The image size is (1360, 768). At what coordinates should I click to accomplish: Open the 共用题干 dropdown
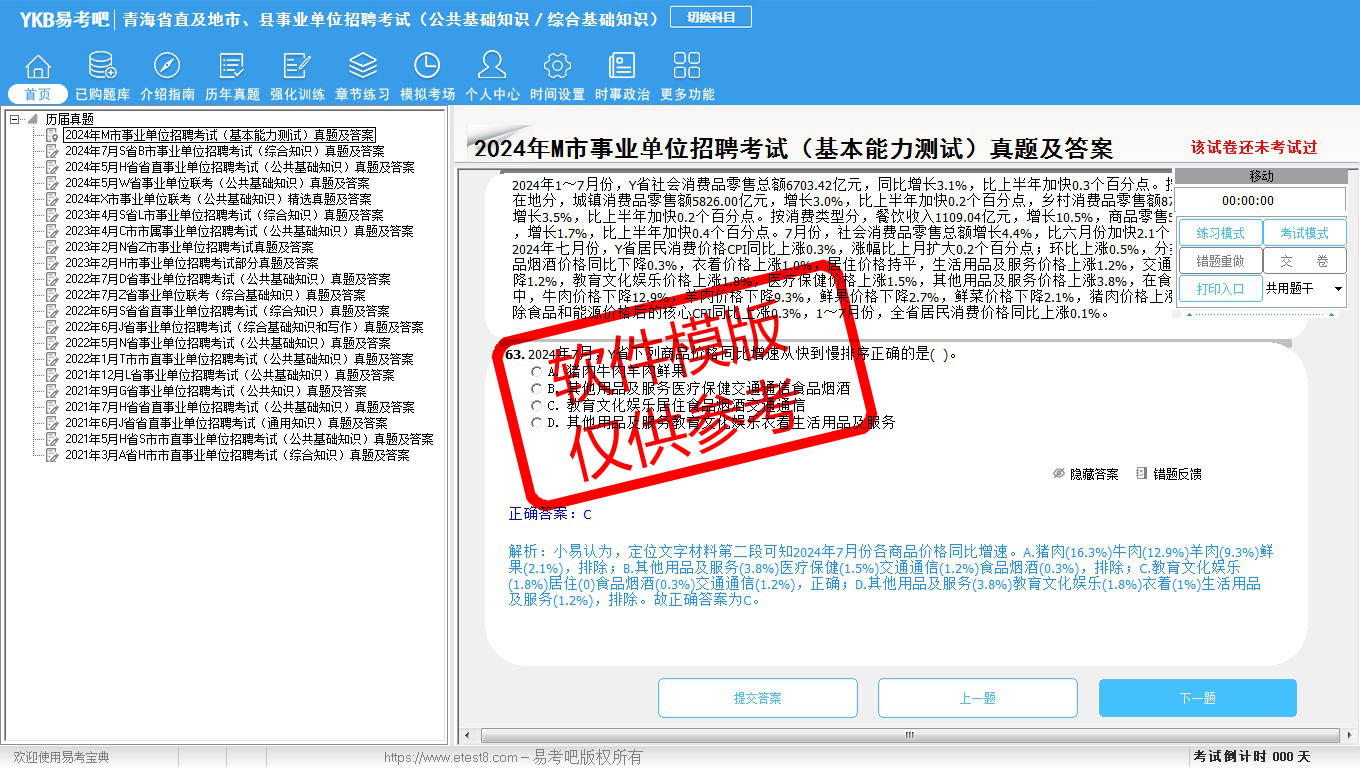click(1337, 289)
